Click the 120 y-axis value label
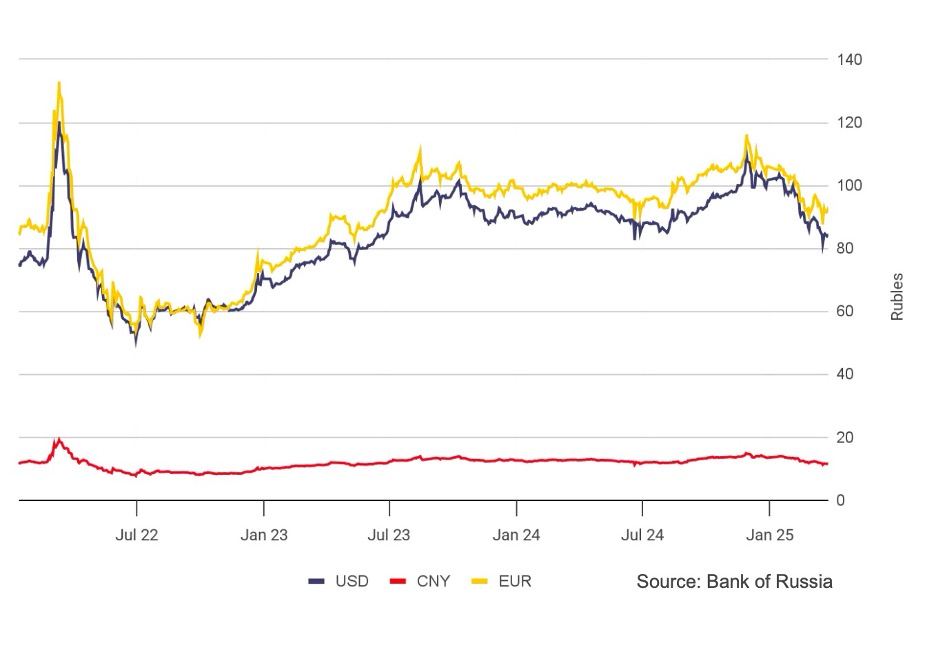The image size is (936, 664). pyautogui.click(x=850, y=123)
